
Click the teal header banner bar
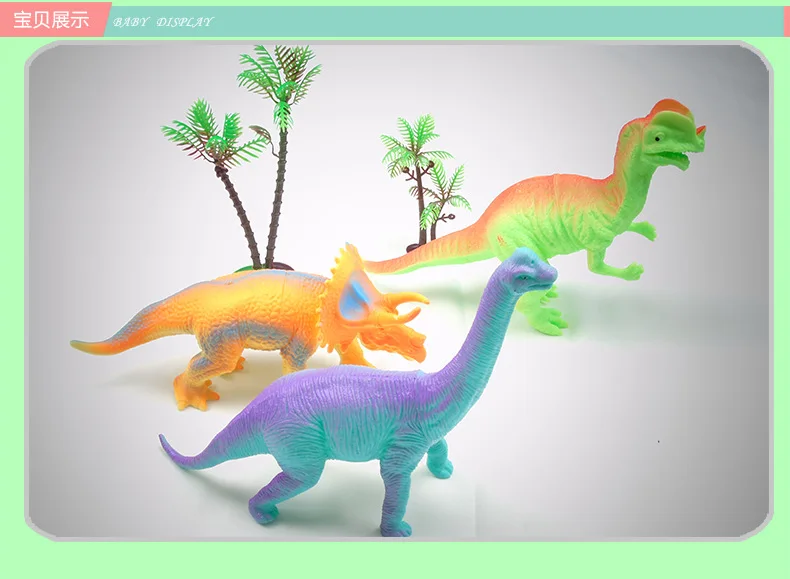point(443,21)
